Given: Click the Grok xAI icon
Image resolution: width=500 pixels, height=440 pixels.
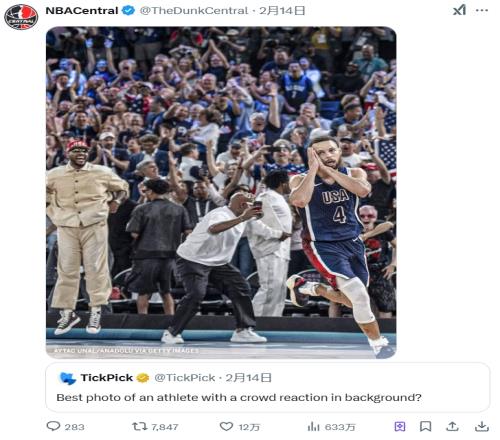Looking at the screenshot, I should [459, 10].
